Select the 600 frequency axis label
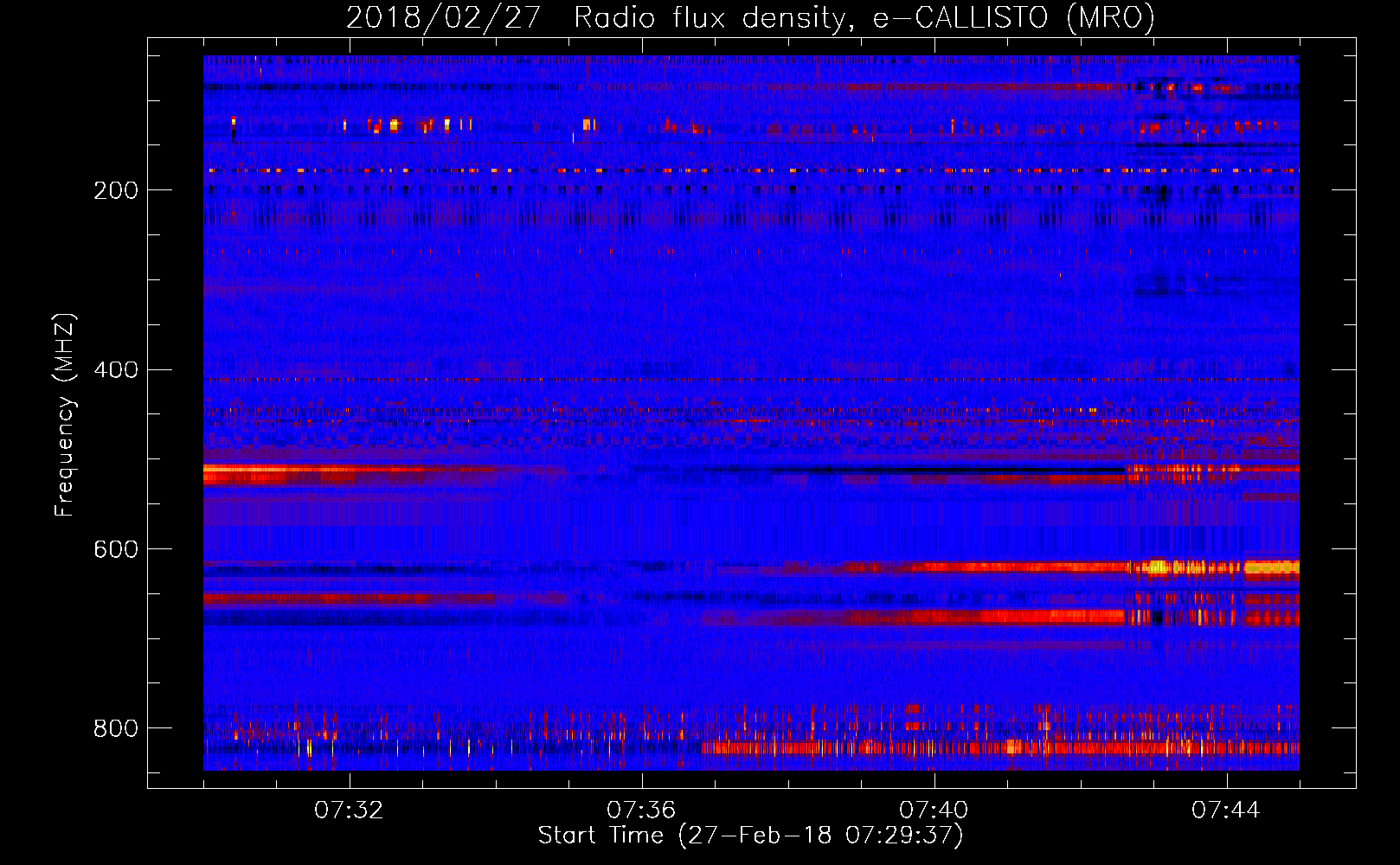1400x865 pixels. coord(115,549)
